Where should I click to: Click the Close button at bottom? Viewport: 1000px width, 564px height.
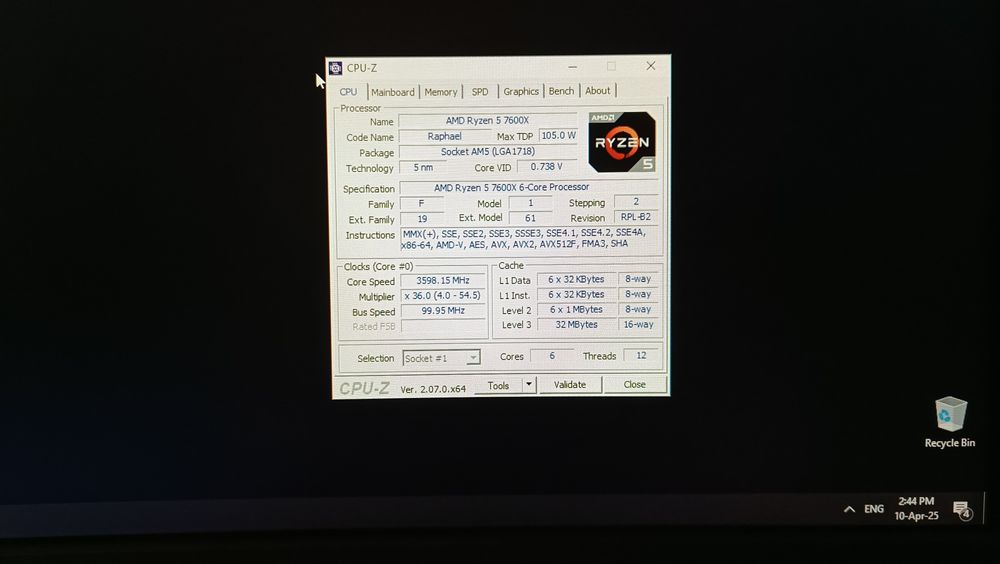635,384
